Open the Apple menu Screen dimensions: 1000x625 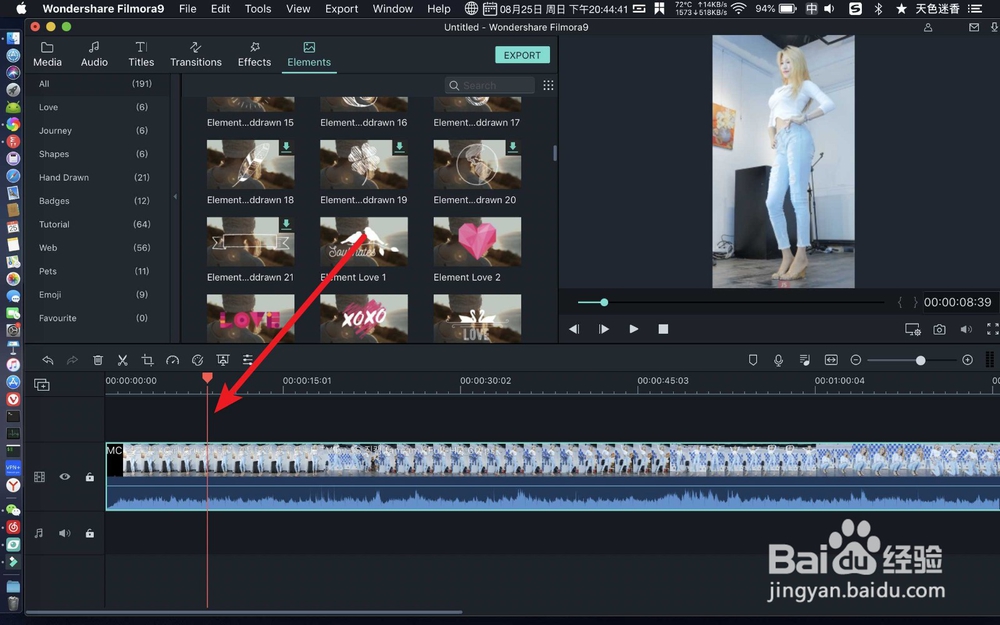pos(21,9)
